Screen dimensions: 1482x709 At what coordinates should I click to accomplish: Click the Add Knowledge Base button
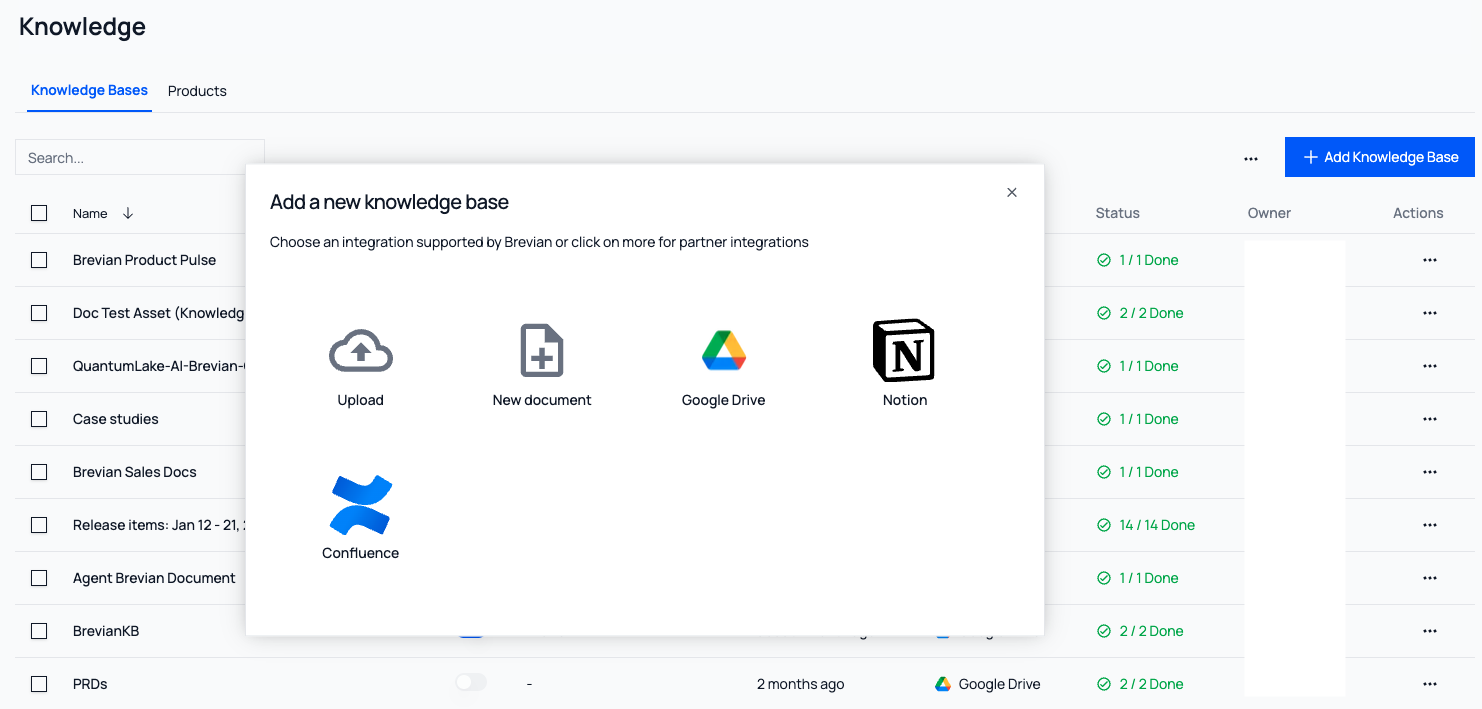[1379, 157]
